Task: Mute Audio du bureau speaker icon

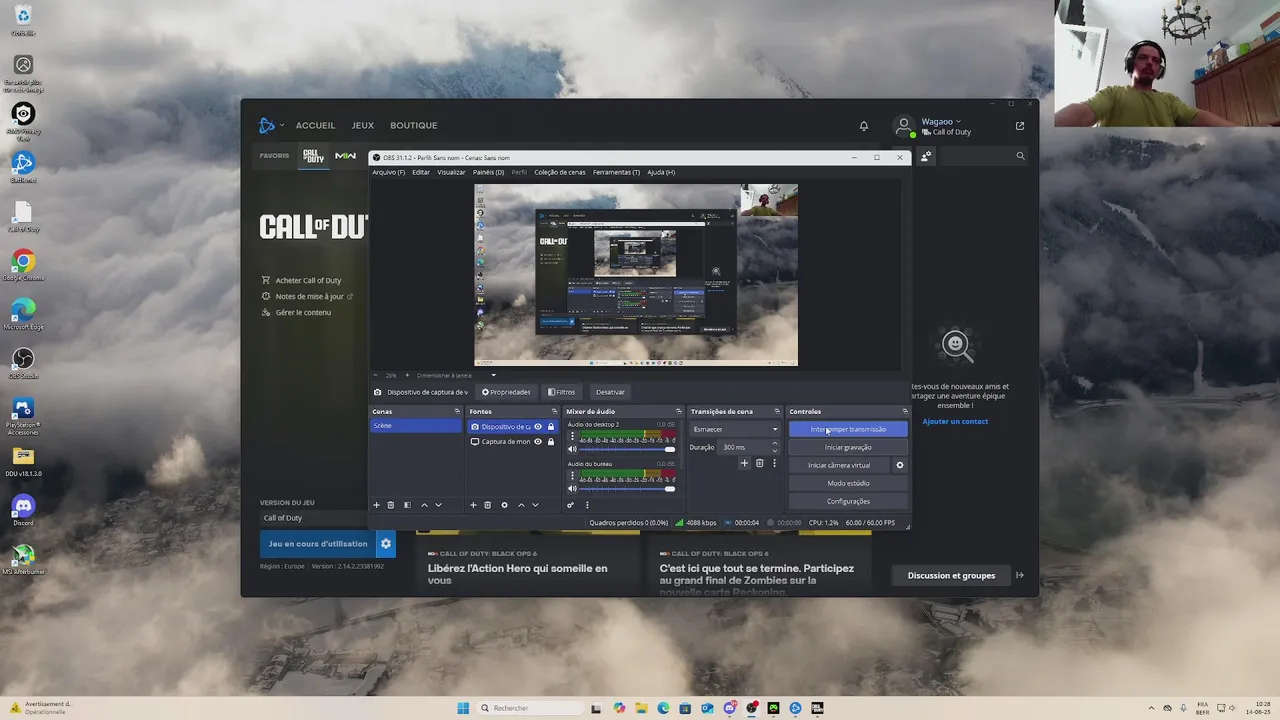Action: pyautogui.click(x=572, y=489)
